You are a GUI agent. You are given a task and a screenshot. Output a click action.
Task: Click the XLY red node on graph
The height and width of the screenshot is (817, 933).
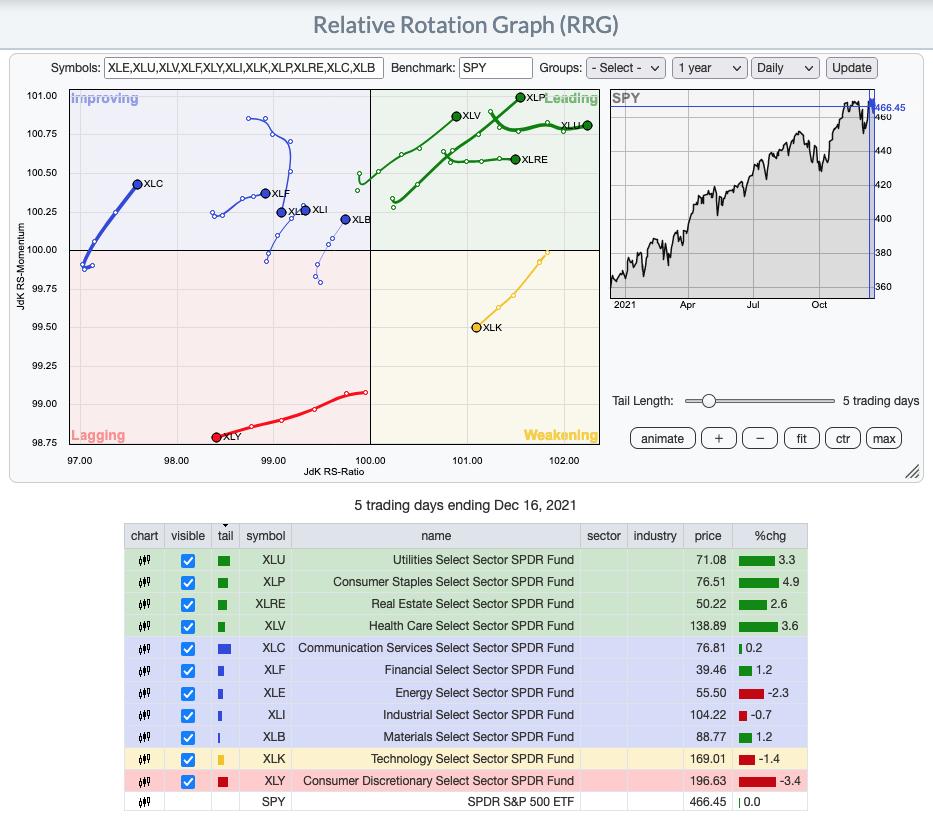(217, 437)
